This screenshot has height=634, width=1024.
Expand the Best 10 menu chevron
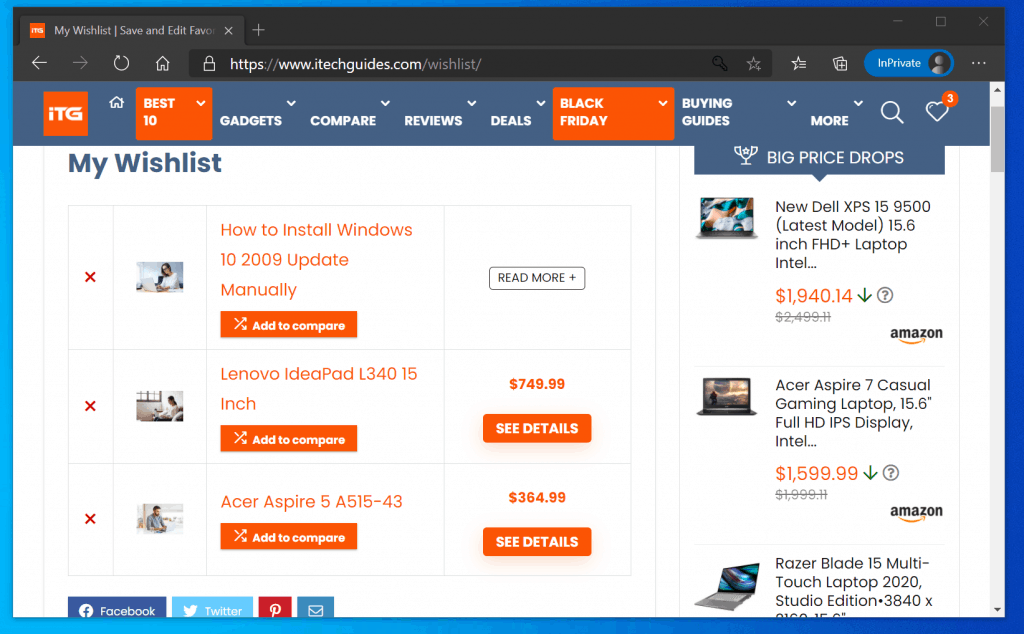click(x=200, y=103)
